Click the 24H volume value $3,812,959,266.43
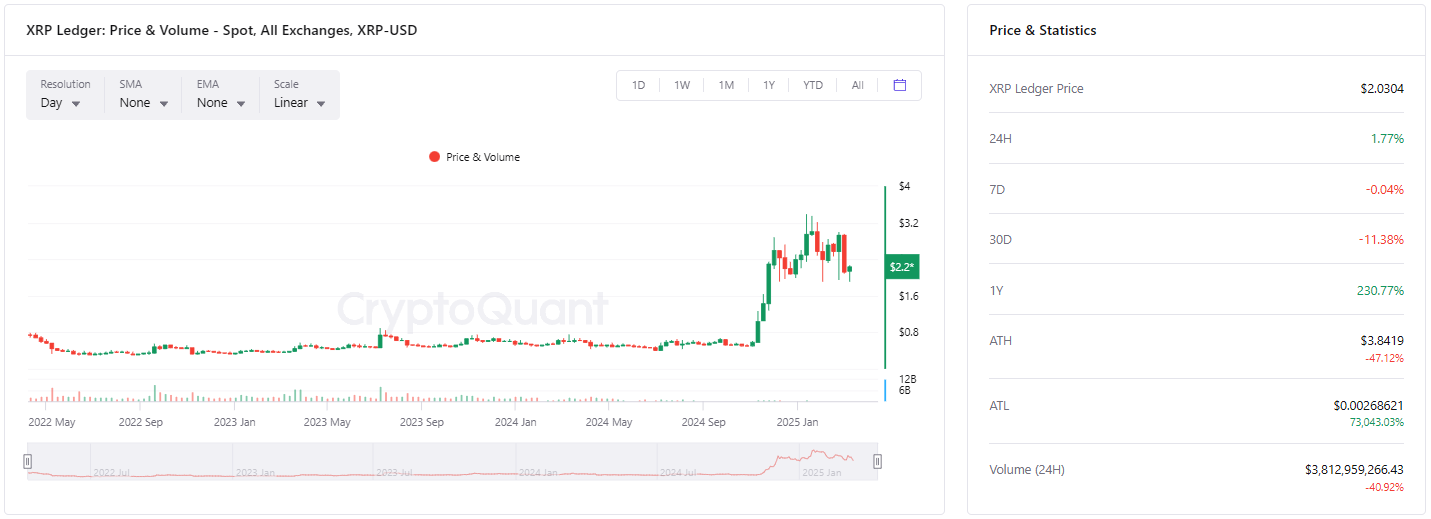Screen dimensions: 1431x519 1355,469
